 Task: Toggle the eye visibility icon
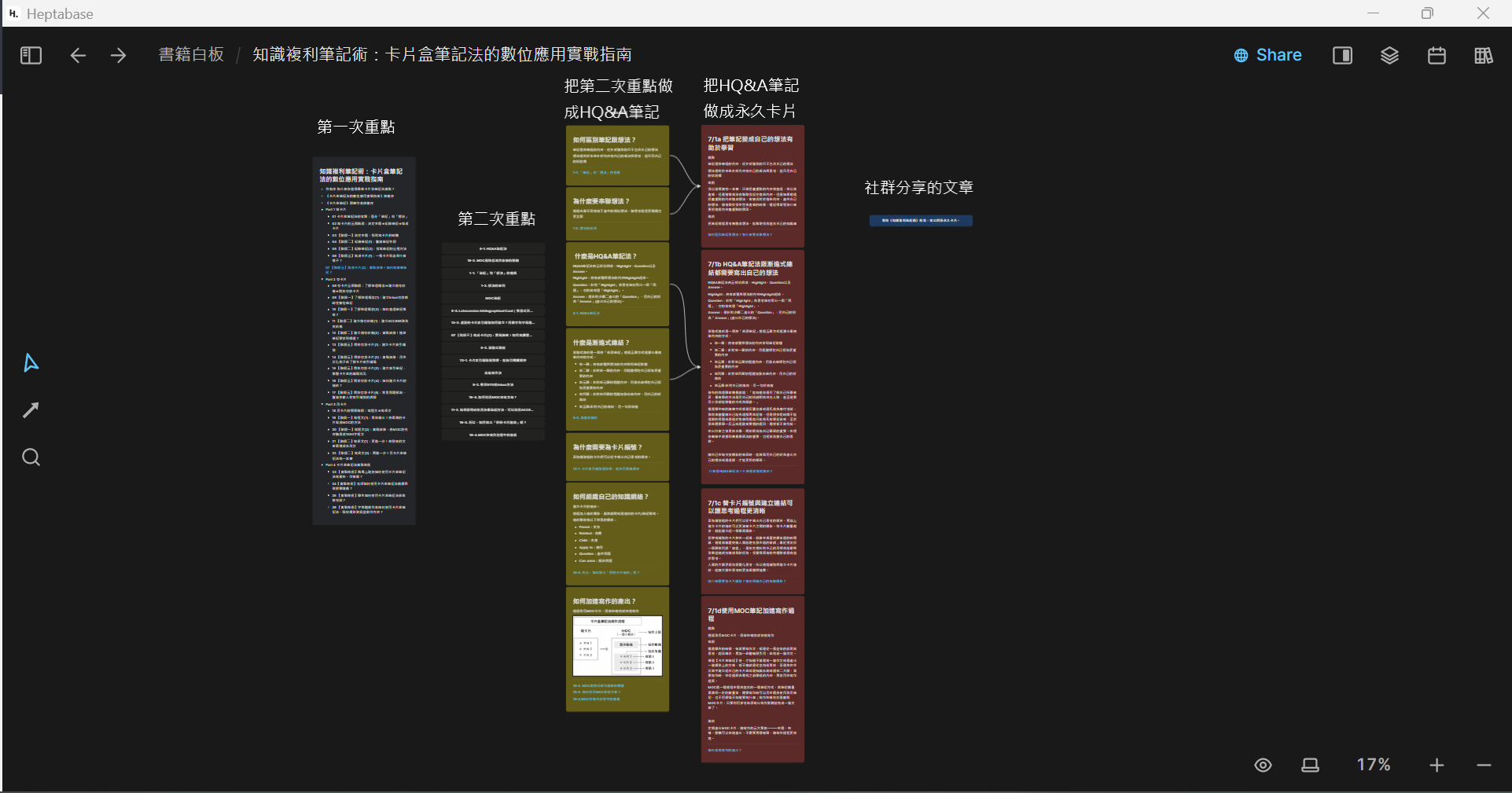coord(1263,765)
